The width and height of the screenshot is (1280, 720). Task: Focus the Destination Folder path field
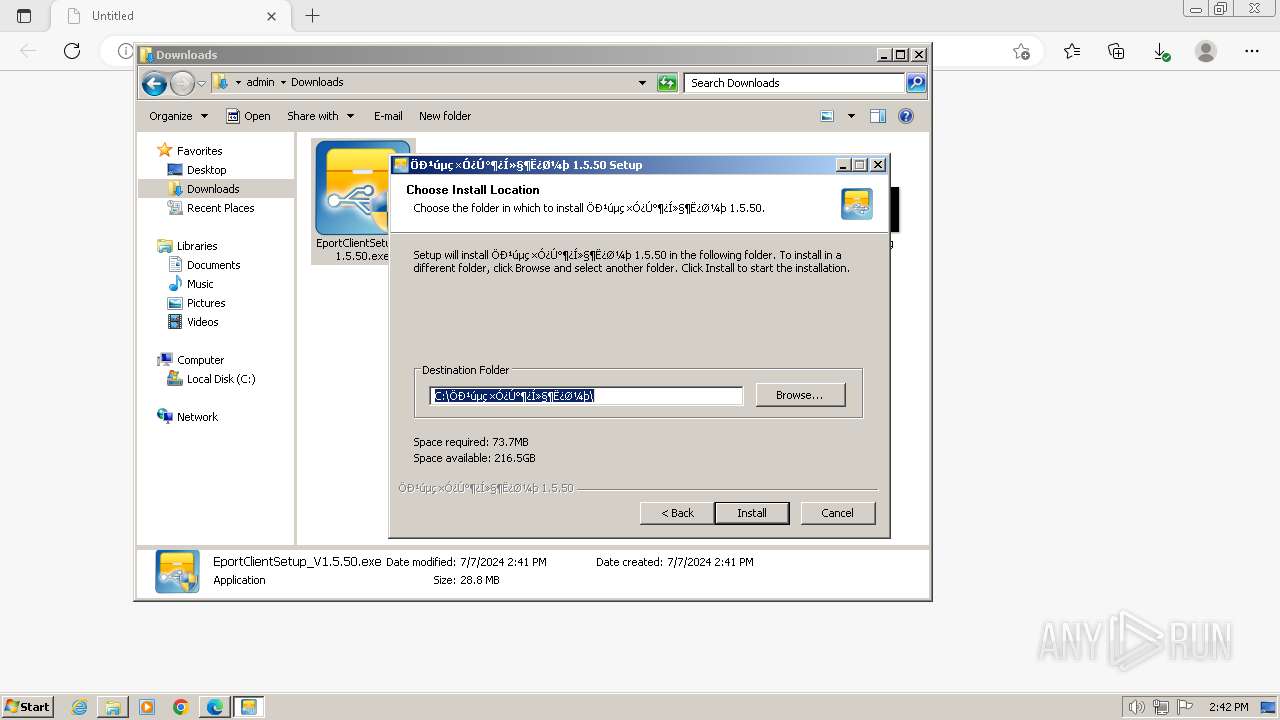click(x=586, y=396)
